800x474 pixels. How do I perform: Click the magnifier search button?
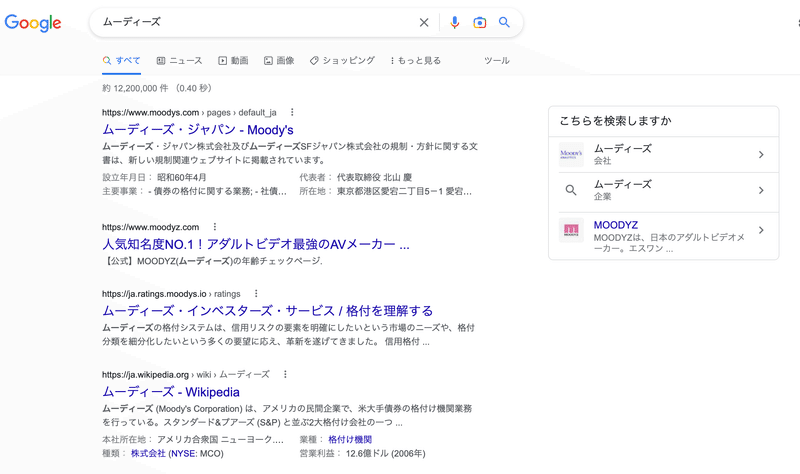[504, 22]
